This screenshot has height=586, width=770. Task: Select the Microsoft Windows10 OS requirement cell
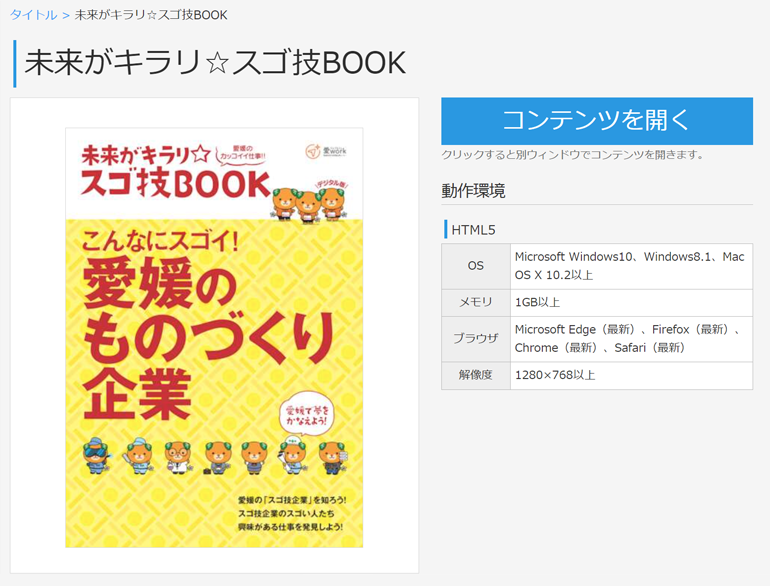click(x=631, y=266)
